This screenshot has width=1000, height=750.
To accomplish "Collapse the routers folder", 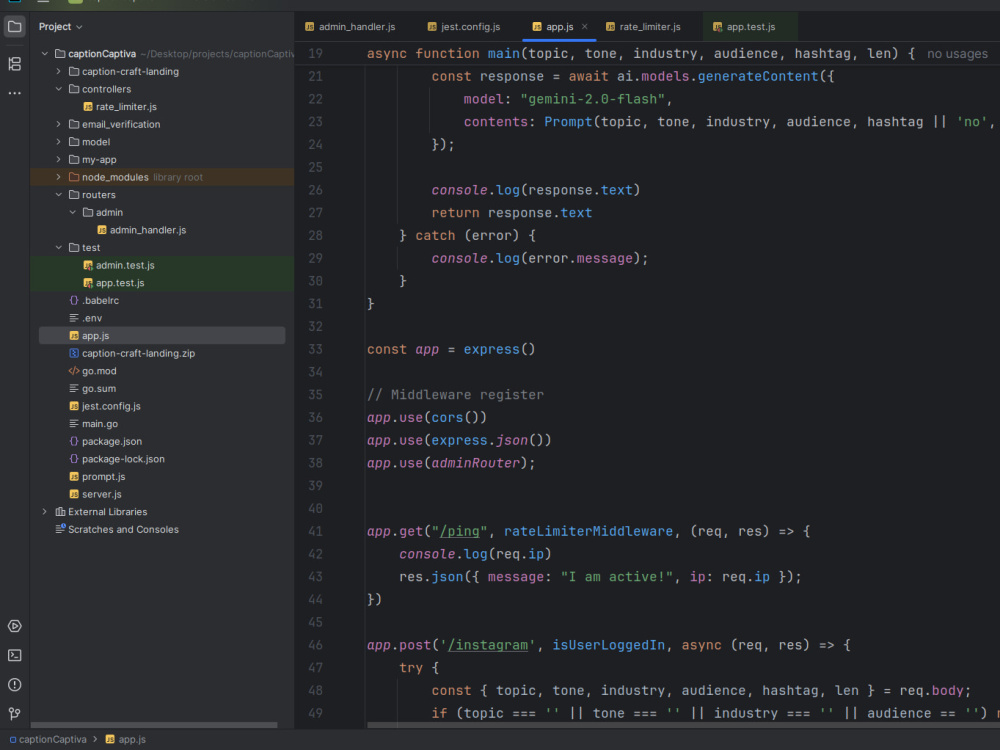I will coord(59,195).
